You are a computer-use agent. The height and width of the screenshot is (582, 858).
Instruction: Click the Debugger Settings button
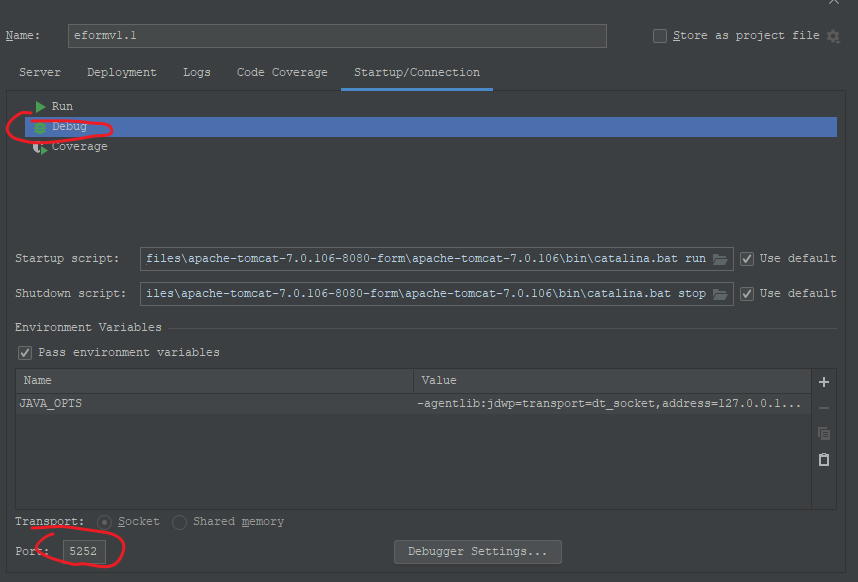[478, 552]
